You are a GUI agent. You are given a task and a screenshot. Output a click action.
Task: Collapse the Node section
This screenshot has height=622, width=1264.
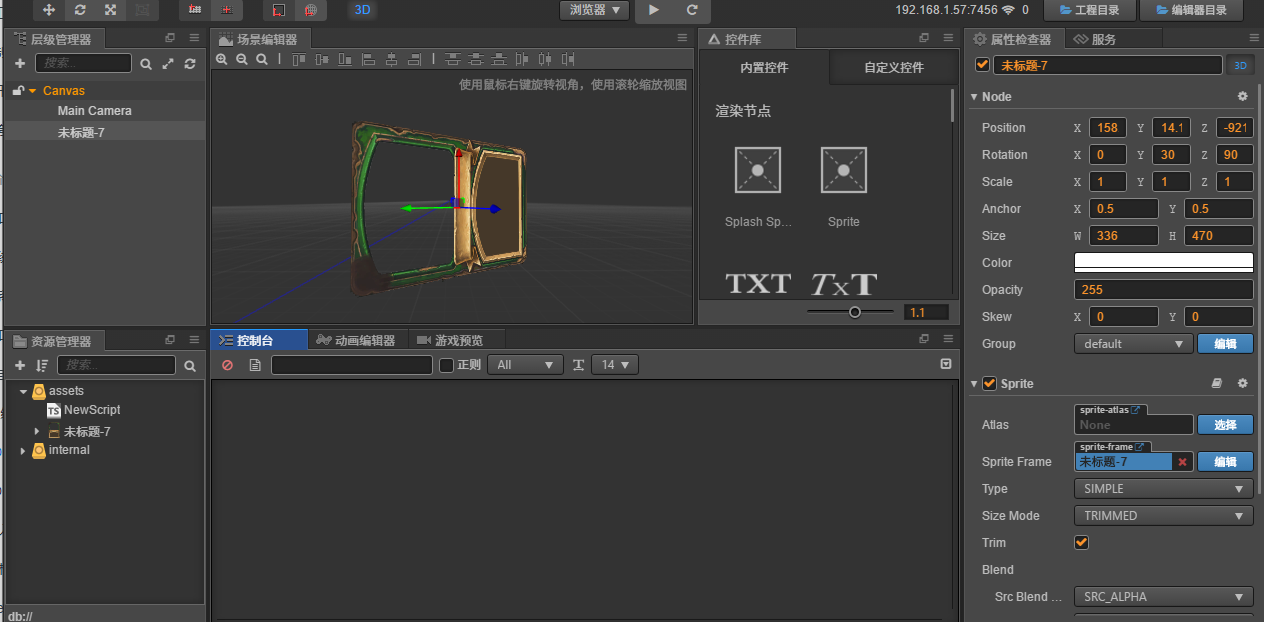pos(974,97)
